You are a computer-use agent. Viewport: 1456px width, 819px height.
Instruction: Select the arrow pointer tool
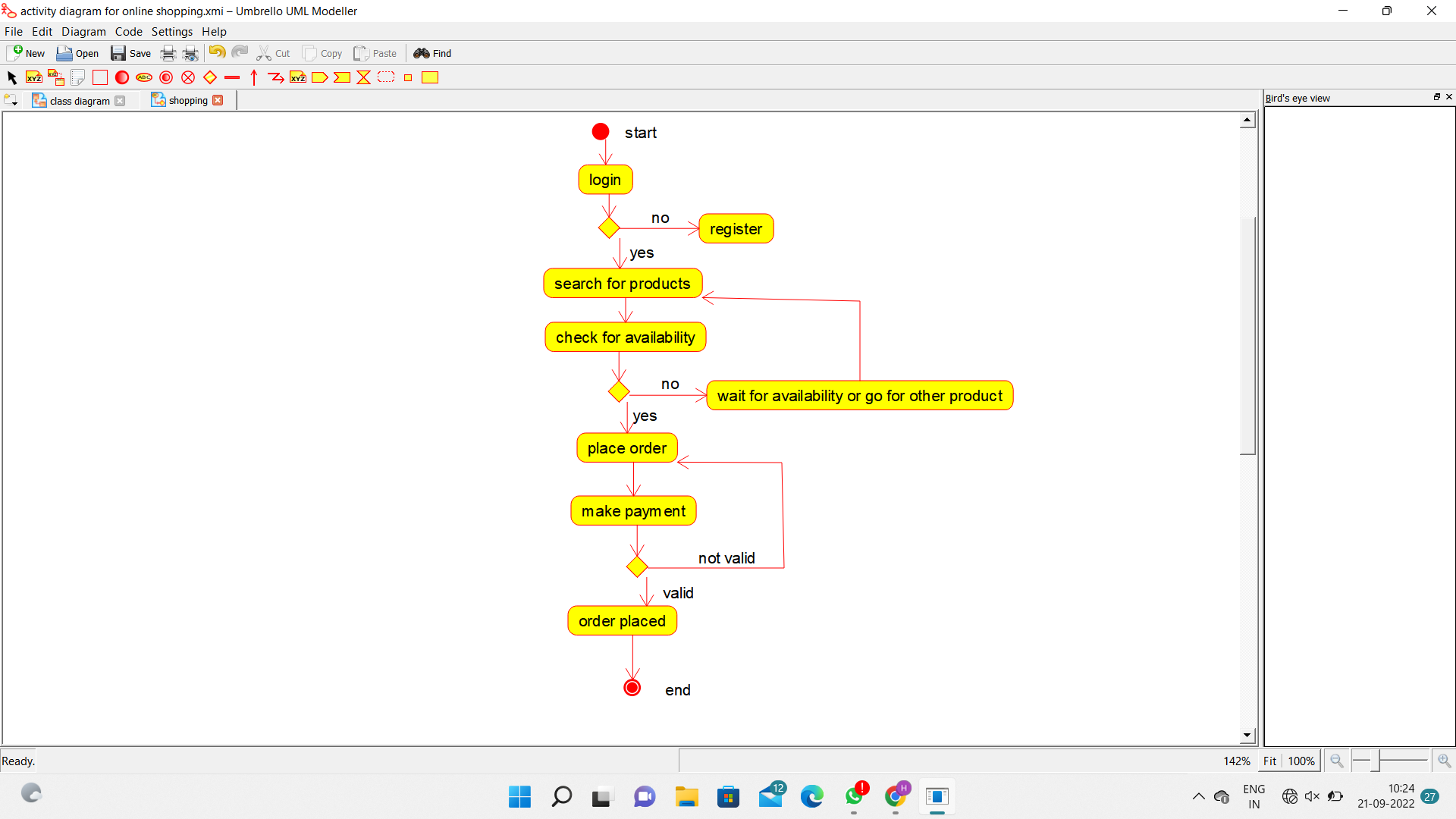click(x=11, y=77)
